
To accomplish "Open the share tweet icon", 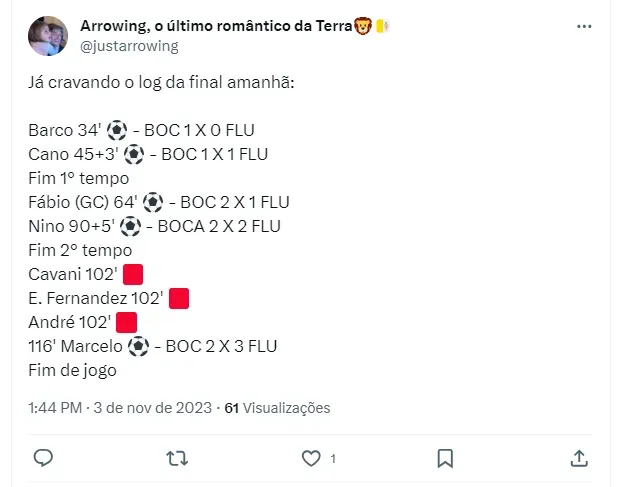I will pyautogui.click(x=578, y=457).
